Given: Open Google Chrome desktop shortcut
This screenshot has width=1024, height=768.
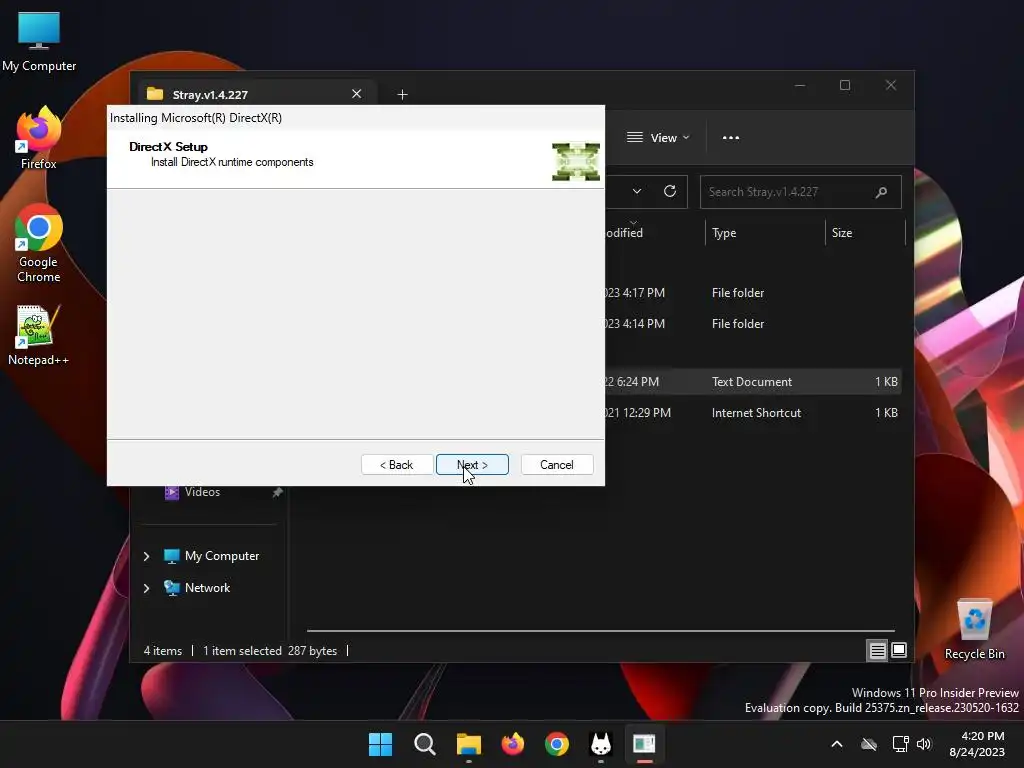Looking at the screenshot, I should click(x=39, y=243).
